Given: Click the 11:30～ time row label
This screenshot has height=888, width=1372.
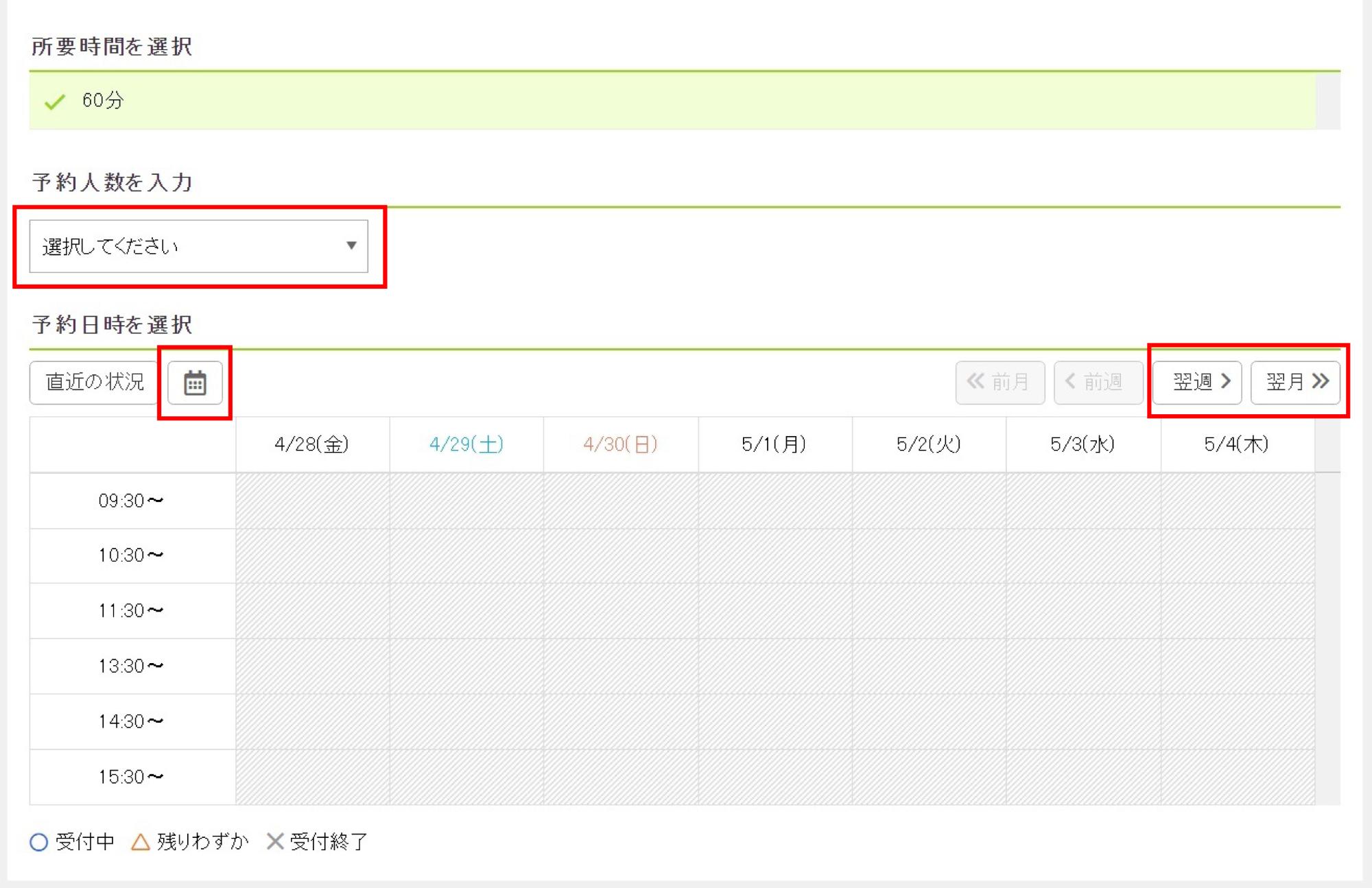Looking at the screenshot, I should (132, 611).
